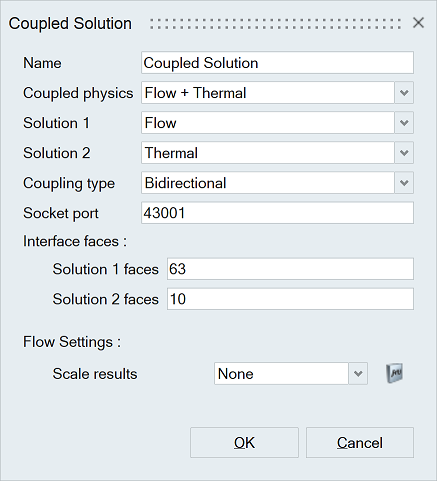Select the Solution 2 faces input box

[x=290, y=299]
